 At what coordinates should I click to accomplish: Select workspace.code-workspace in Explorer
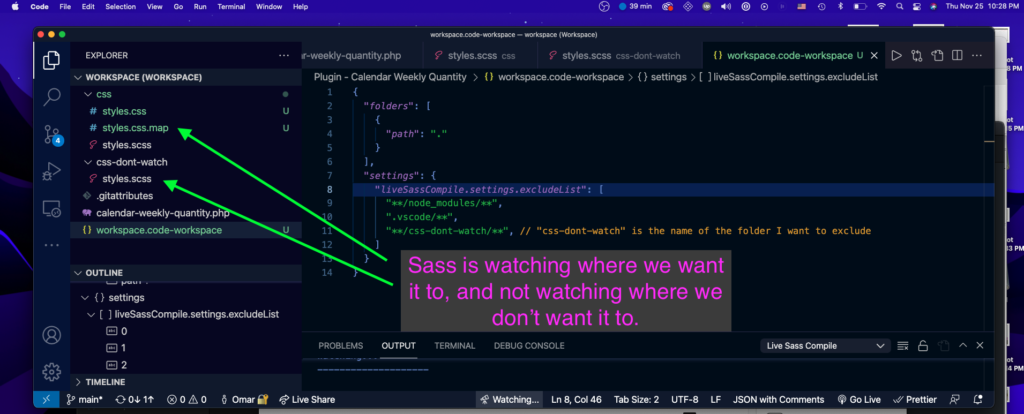(x=159, y=230)
